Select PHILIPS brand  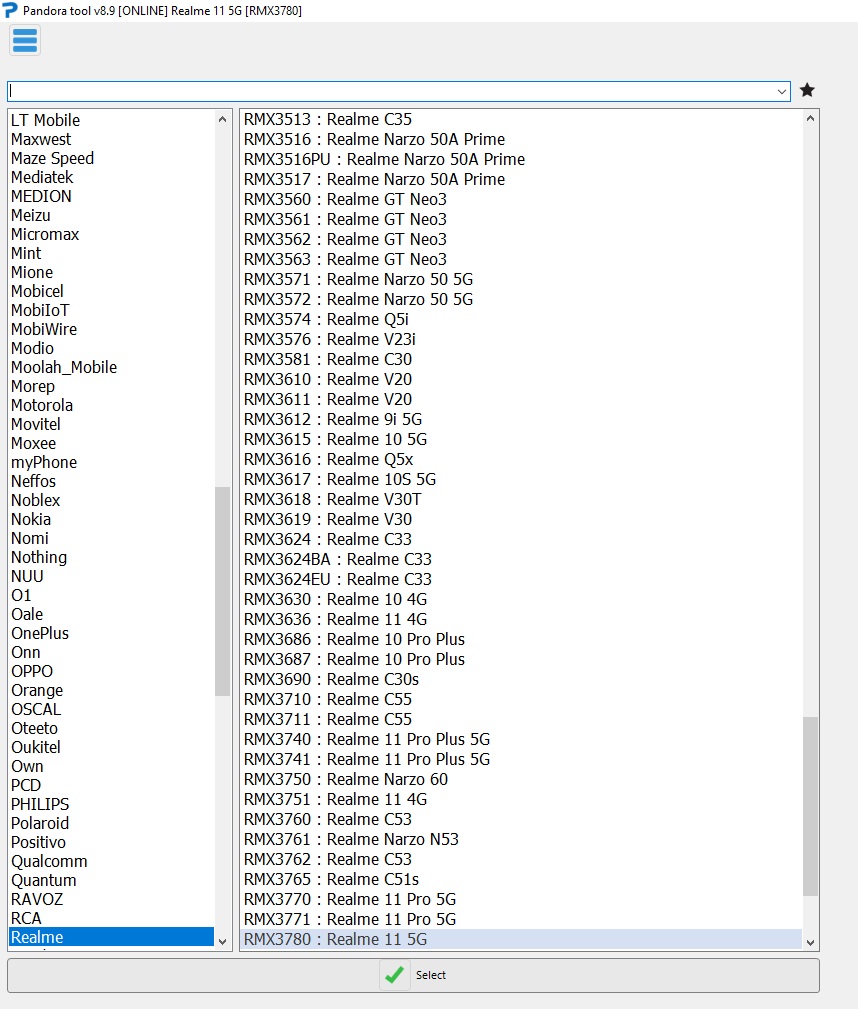click(40, 804)
